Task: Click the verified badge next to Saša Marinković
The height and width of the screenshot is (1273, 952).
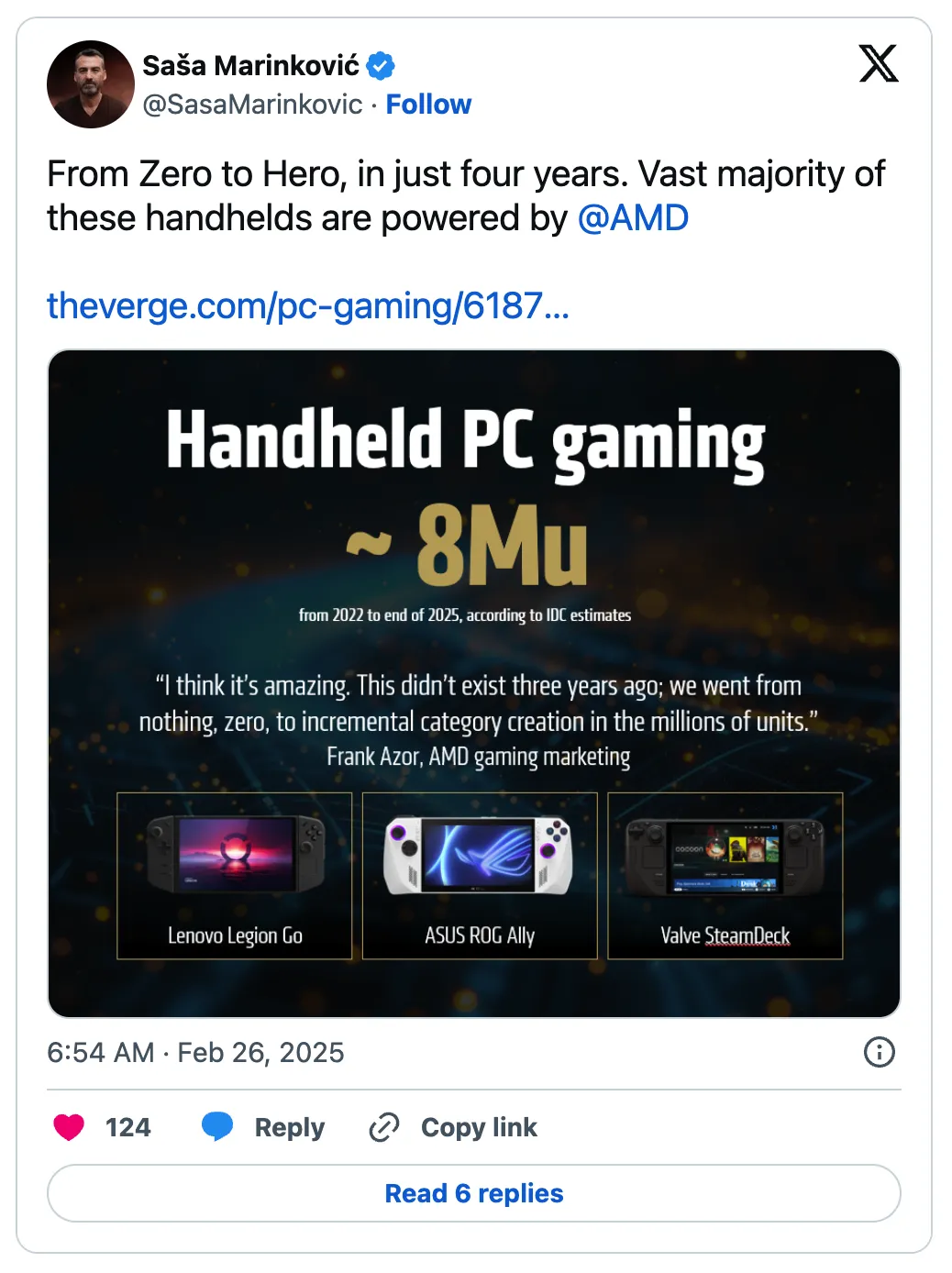Action: pyautogui.click(x=382, y=64)
